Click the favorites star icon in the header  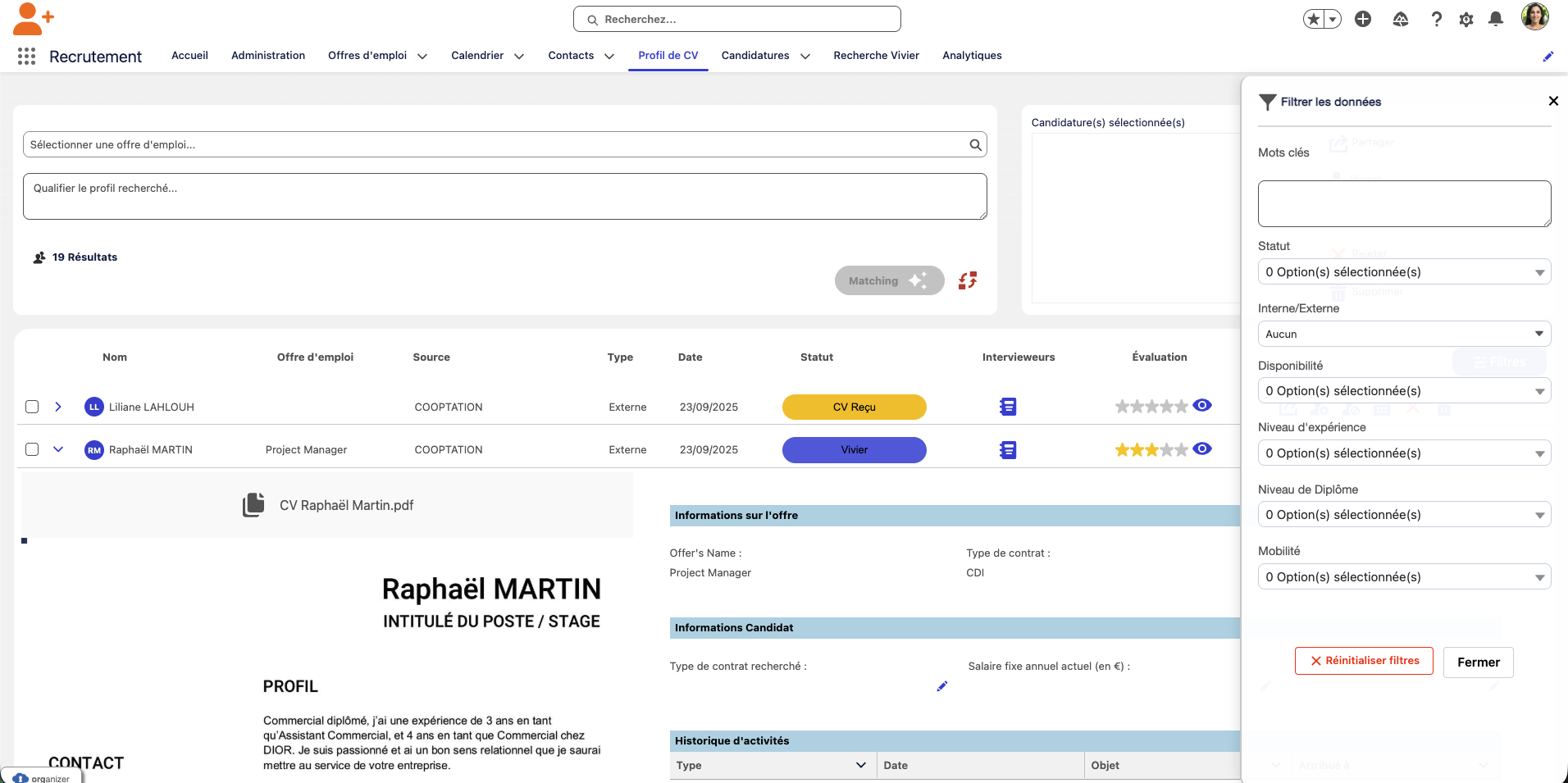click(1315, 17)
